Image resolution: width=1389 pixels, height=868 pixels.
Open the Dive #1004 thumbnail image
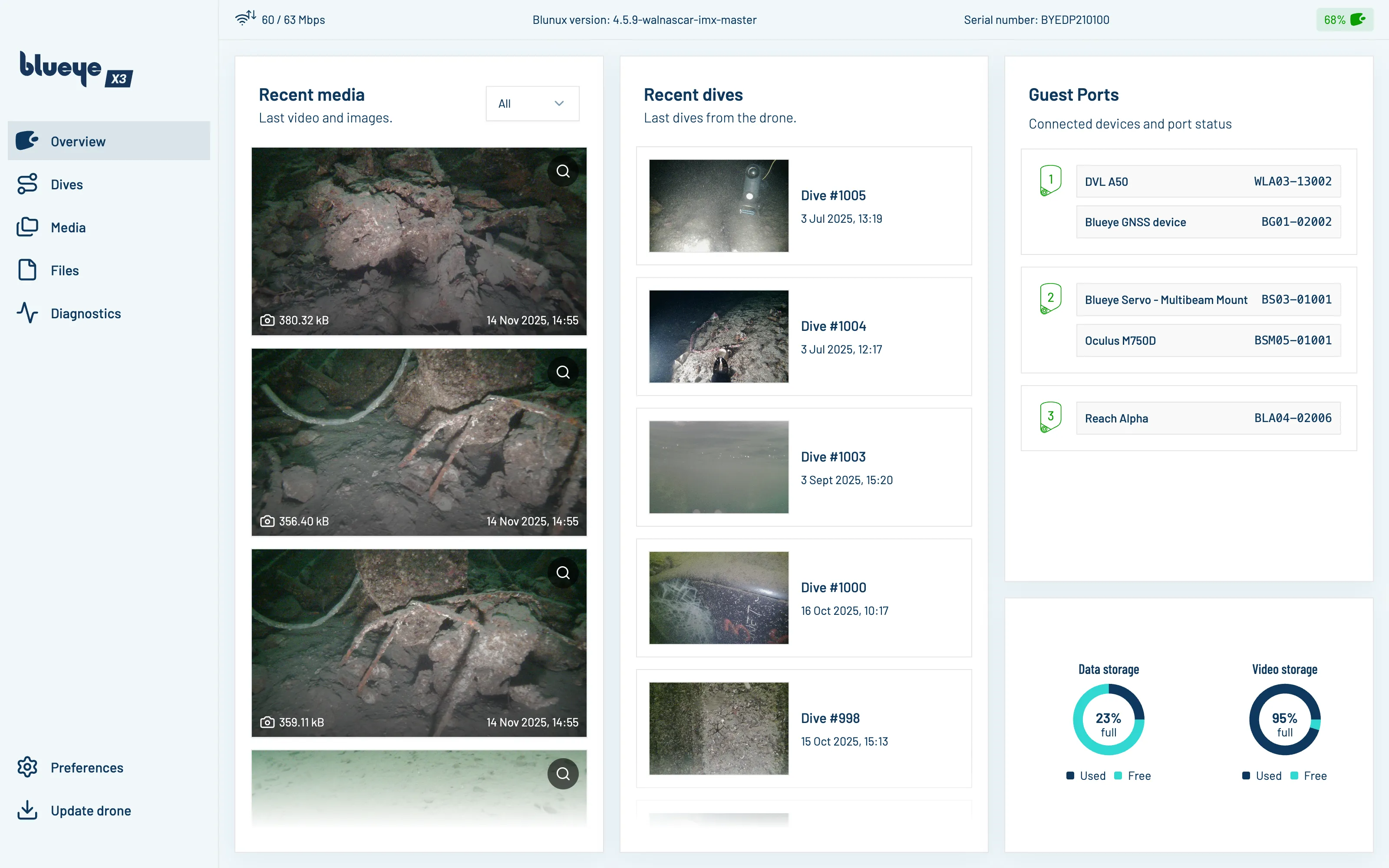719,337
